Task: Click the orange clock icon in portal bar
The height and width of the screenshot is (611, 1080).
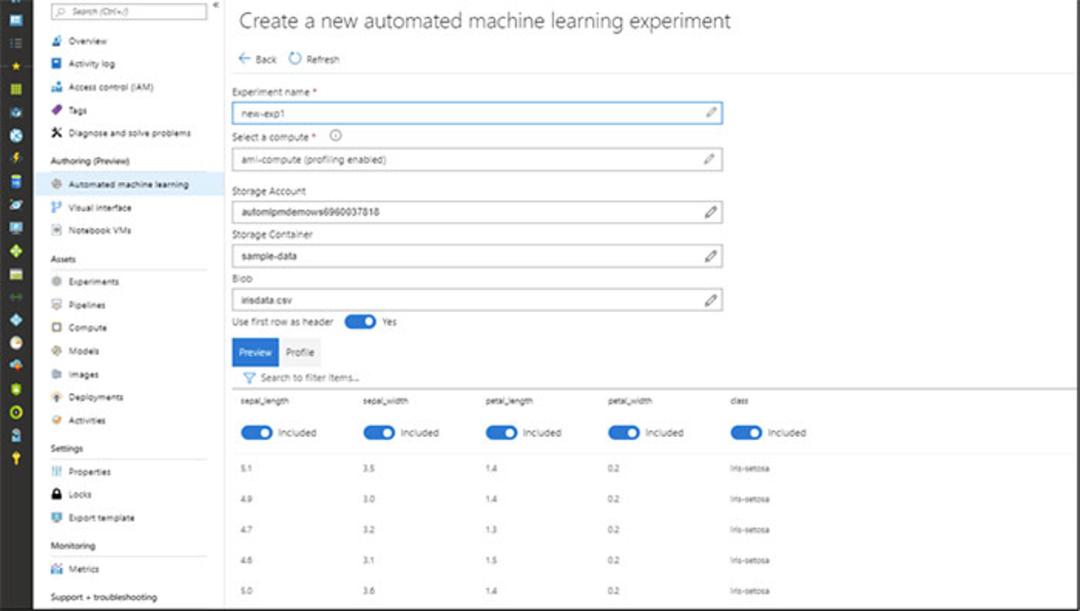Action: [16, 343]
